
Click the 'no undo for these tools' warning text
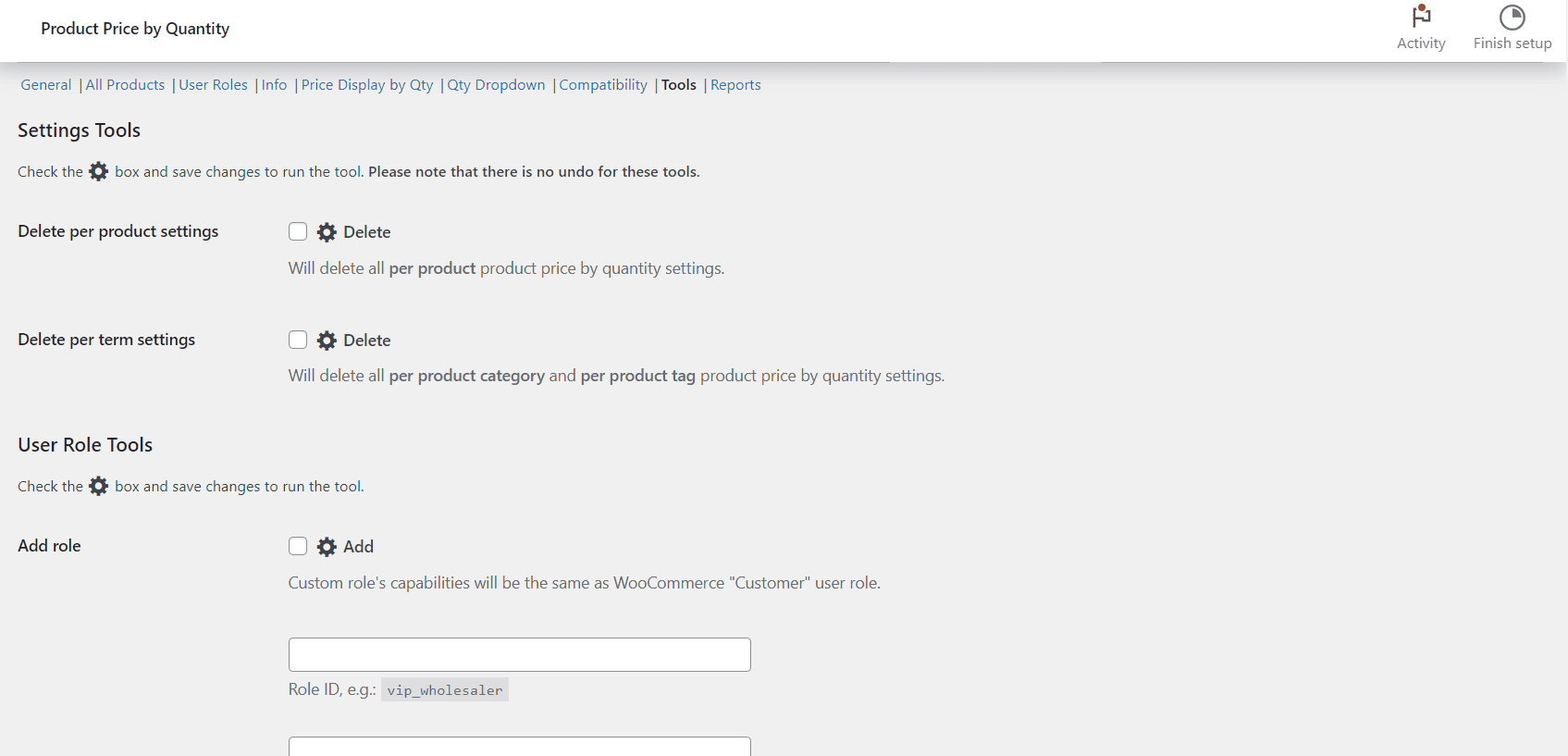click(534, 172)
